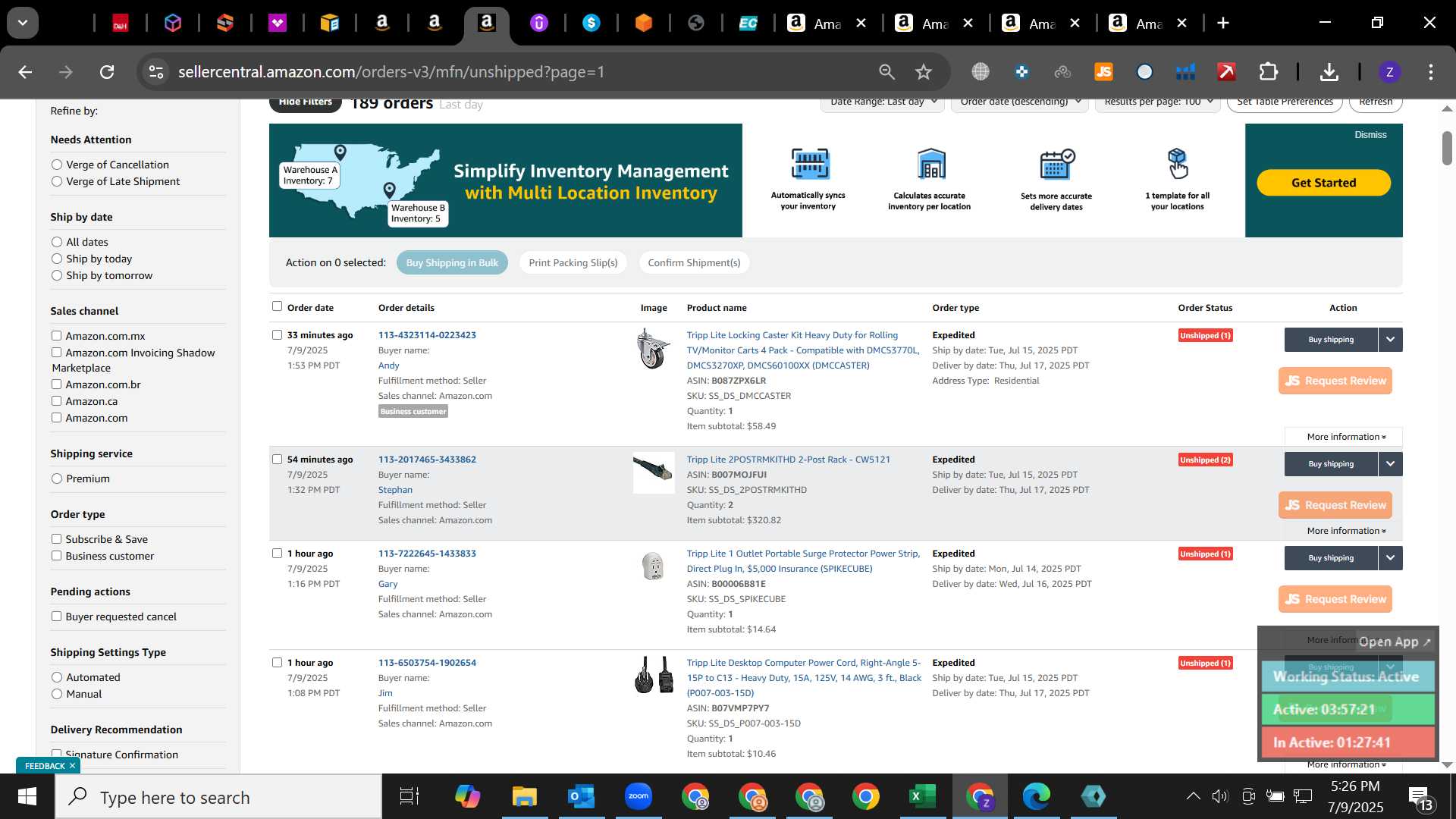Open Order date (descending) sort dropdown
Screen dimensions: 1456x819
(x=1020, y=103)
